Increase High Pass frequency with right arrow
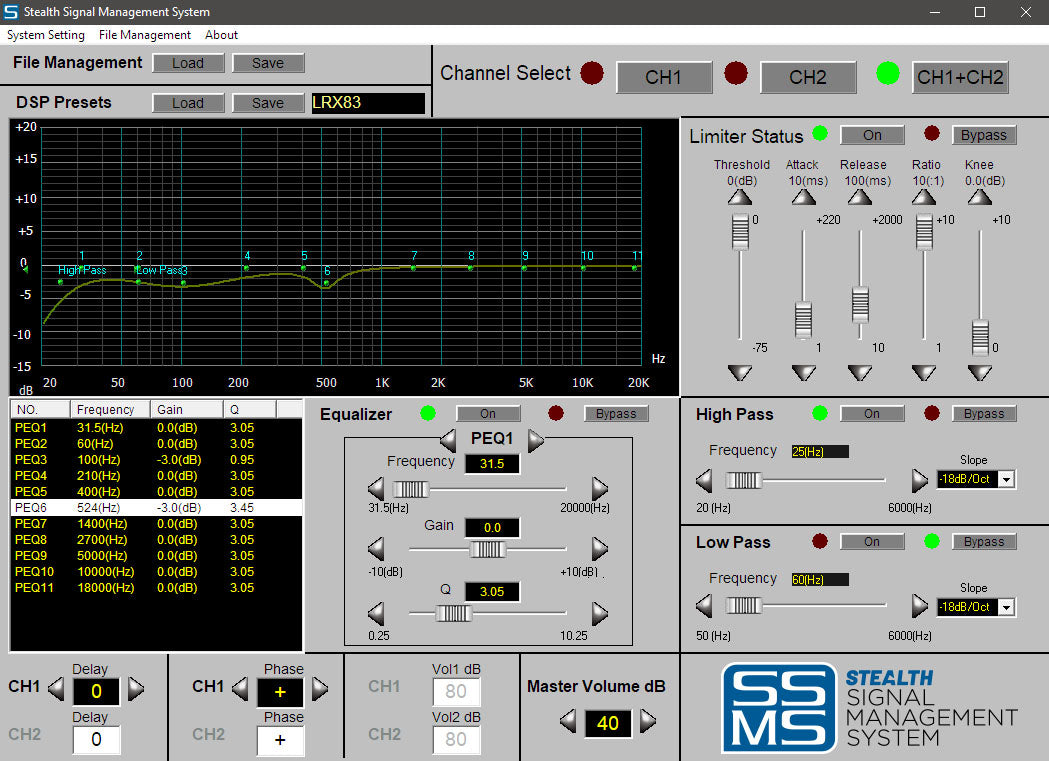 pos(920,481)
